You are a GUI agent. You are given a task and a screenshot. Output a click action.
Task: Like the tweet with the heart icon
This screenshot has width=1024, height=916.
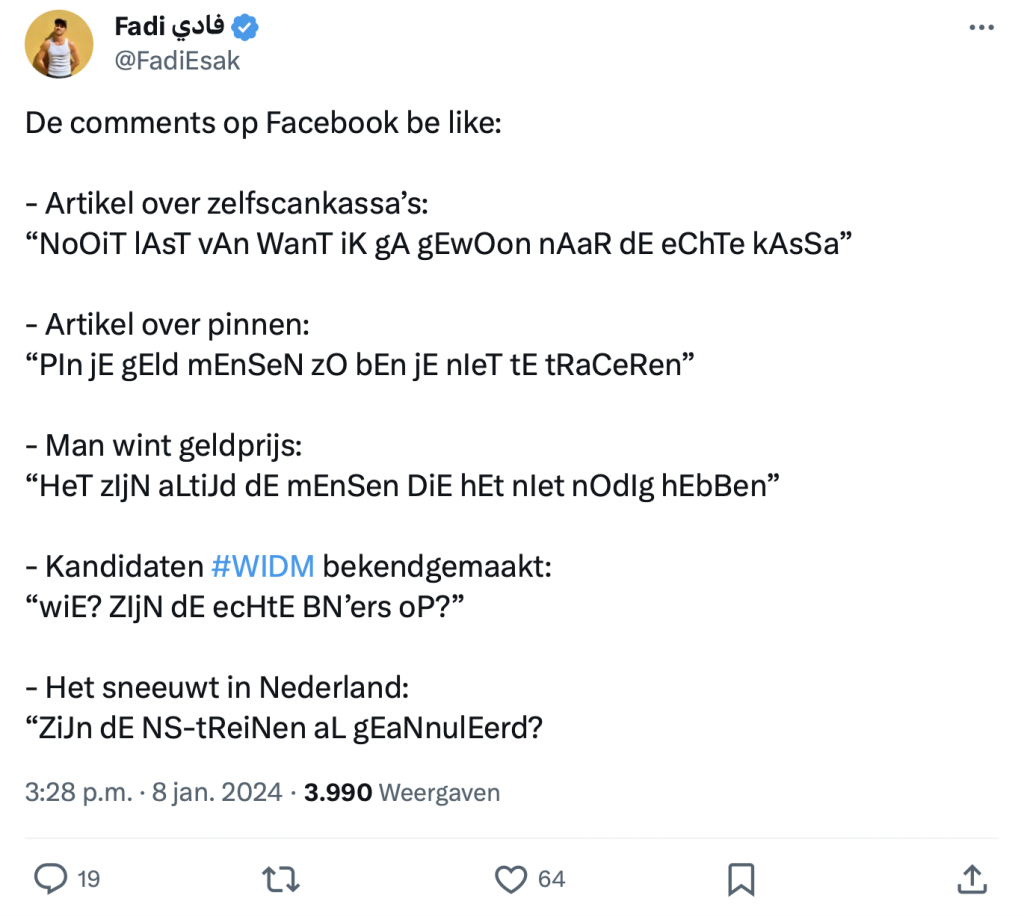511,879
